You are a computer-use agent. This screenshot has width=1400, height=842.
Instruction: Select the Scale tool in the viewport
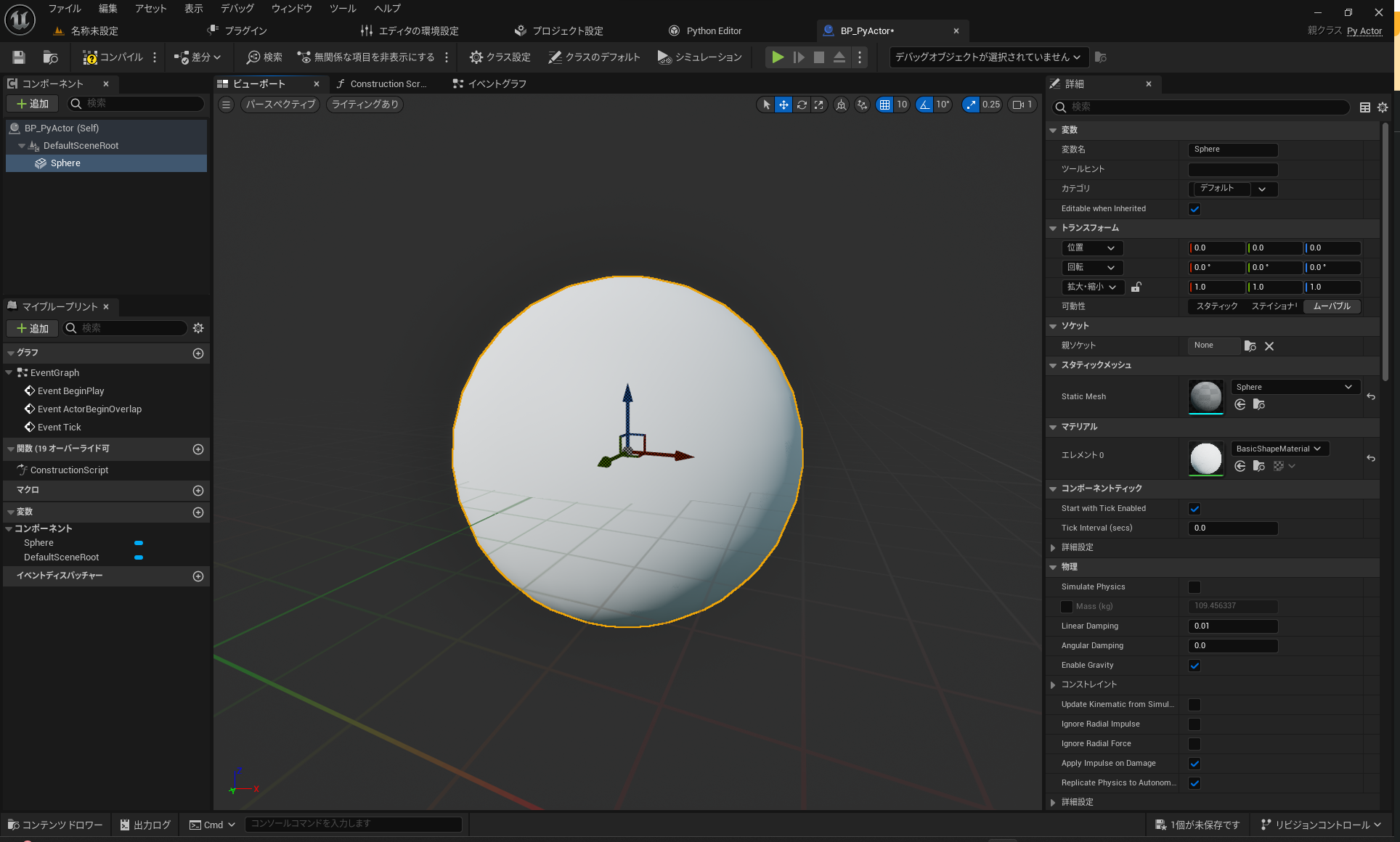pyautogui.click(x=819, y=105)
